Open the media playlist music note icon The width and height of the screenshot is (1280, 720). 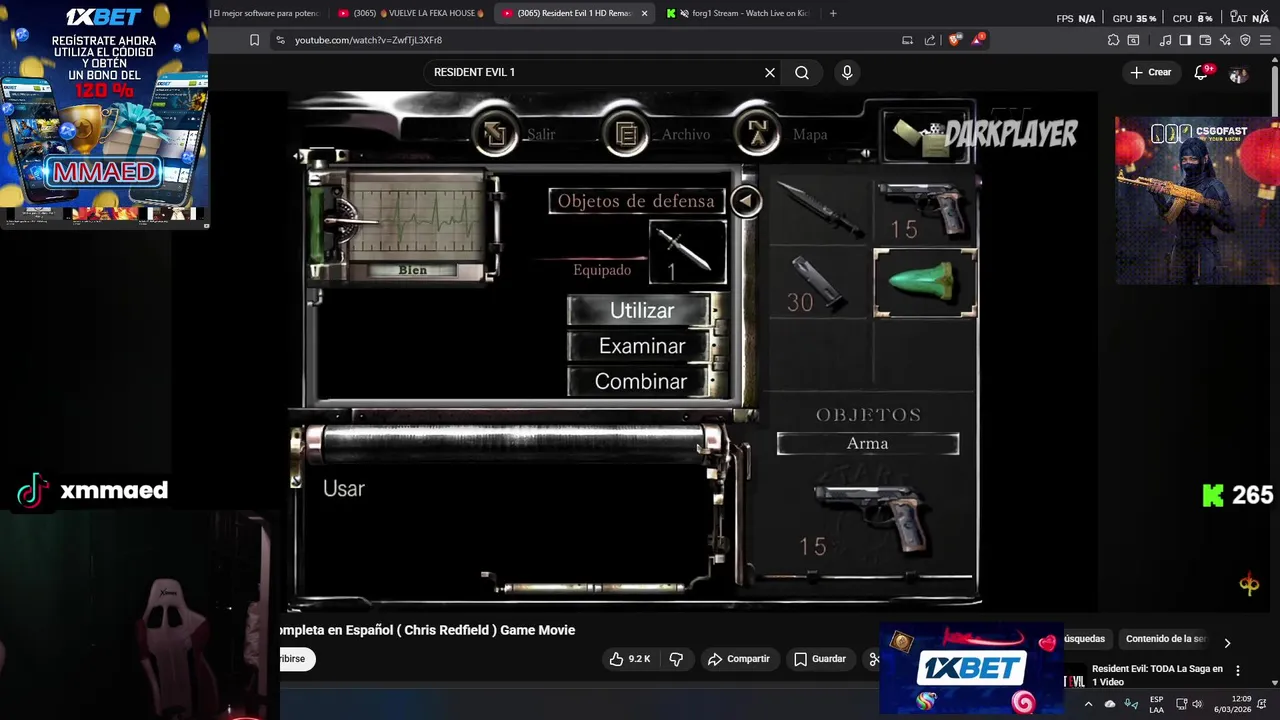(1165, 40)
